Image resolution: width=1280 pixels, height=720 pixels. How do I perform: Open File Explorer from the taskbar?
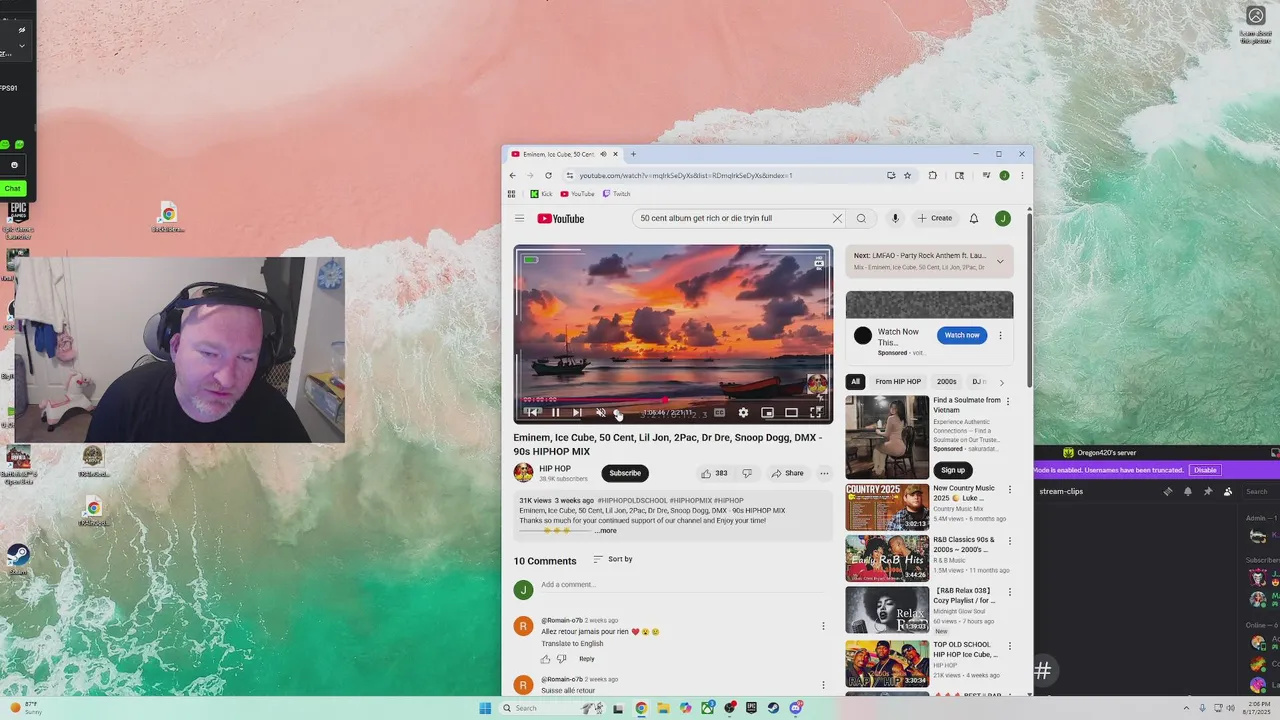(663, 708)
